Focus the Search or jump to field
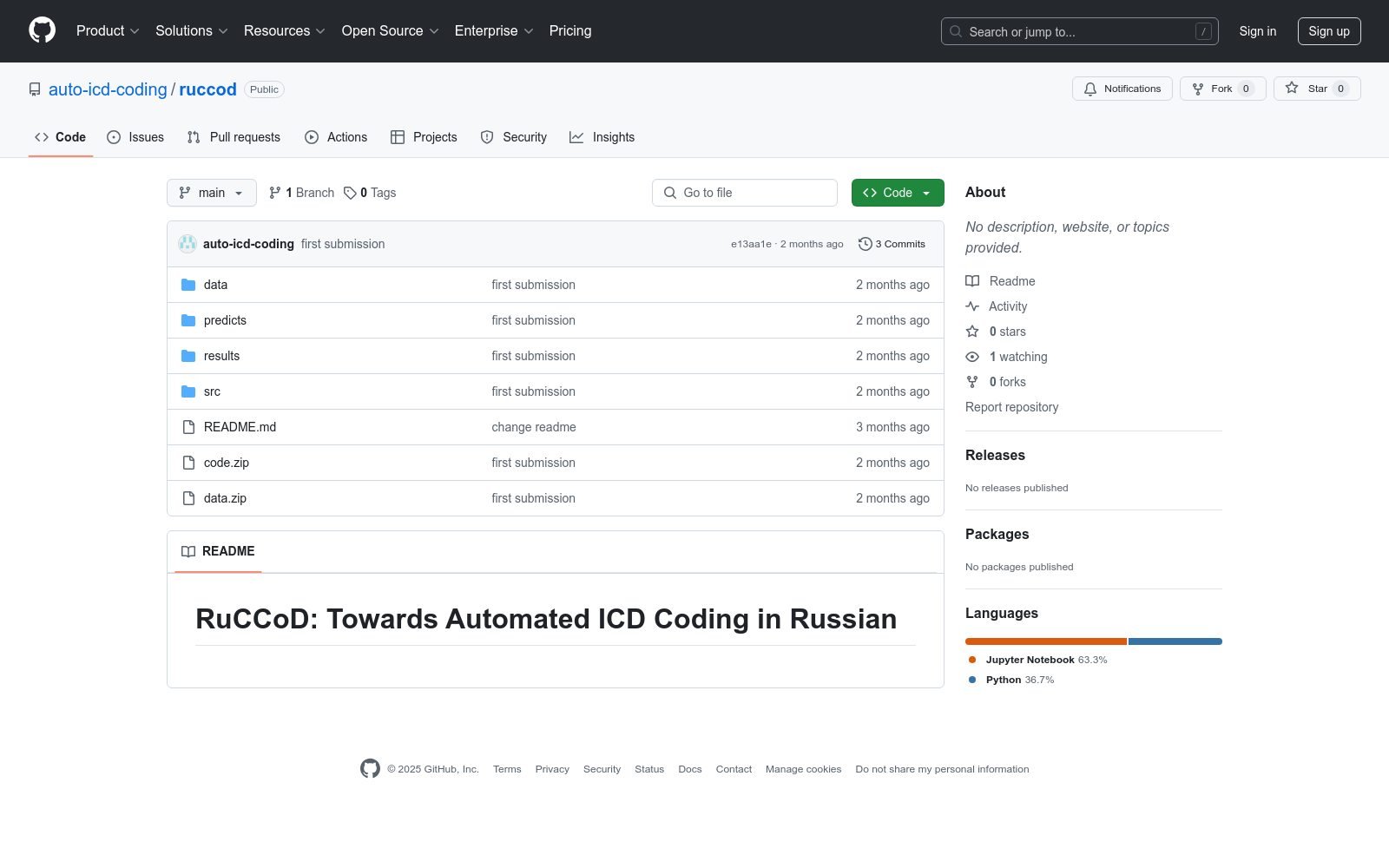The width and height of the screenshot is (1389, 868). click(1080, 31)
